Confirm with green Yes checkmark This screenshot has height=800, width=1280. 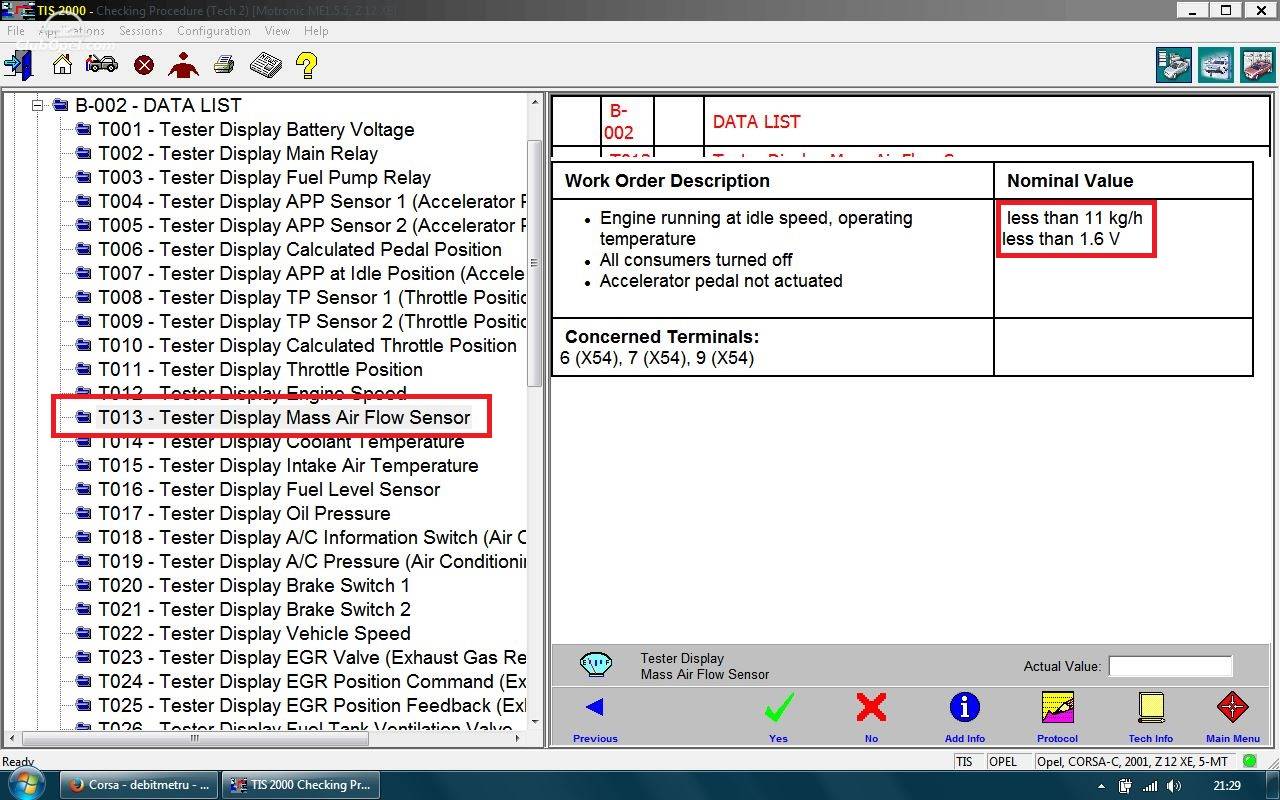778,716
